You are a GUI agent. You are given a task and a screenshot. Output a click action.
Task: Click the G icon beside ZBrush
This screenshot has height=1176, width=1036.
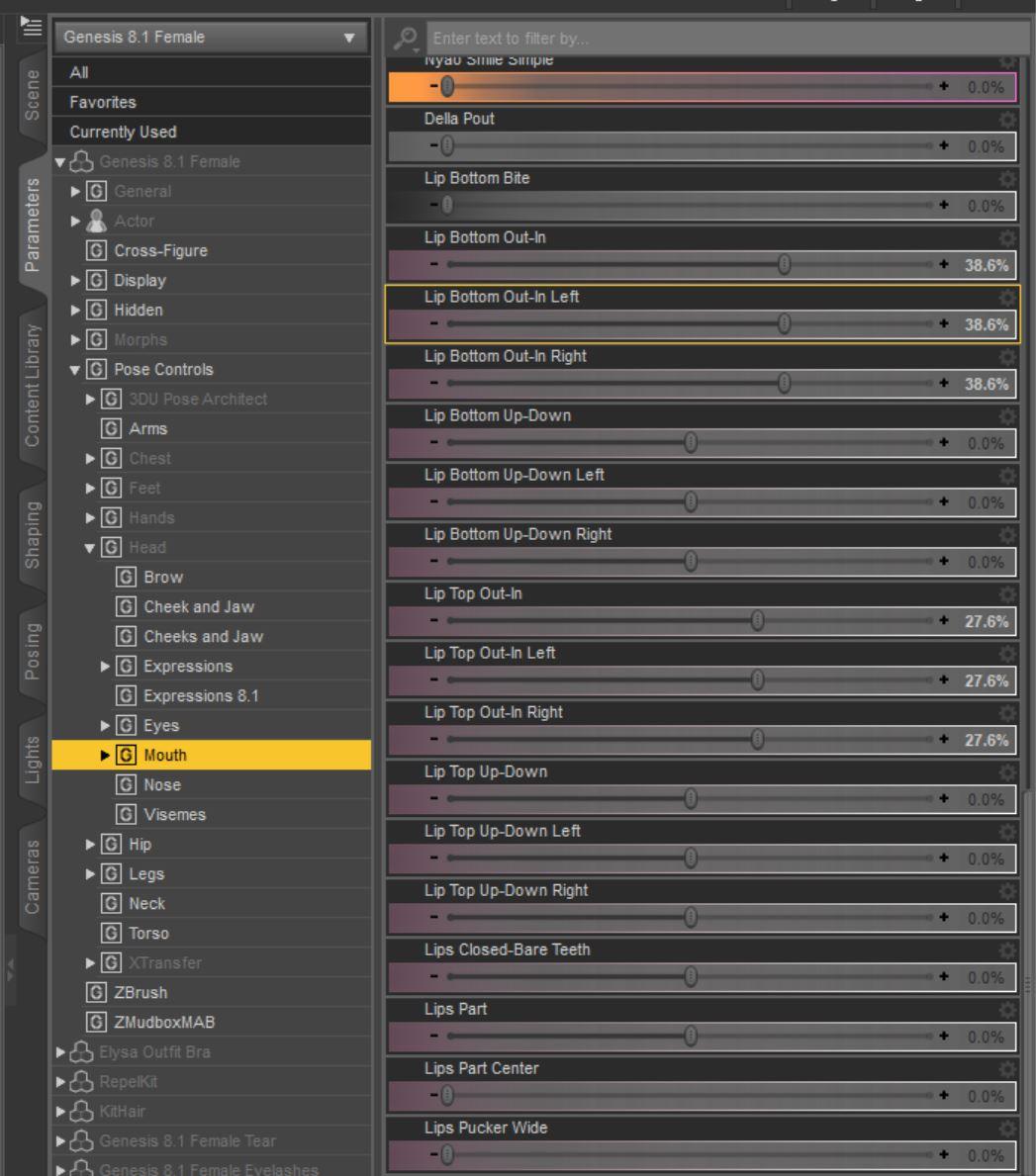[x=96, y=992]
